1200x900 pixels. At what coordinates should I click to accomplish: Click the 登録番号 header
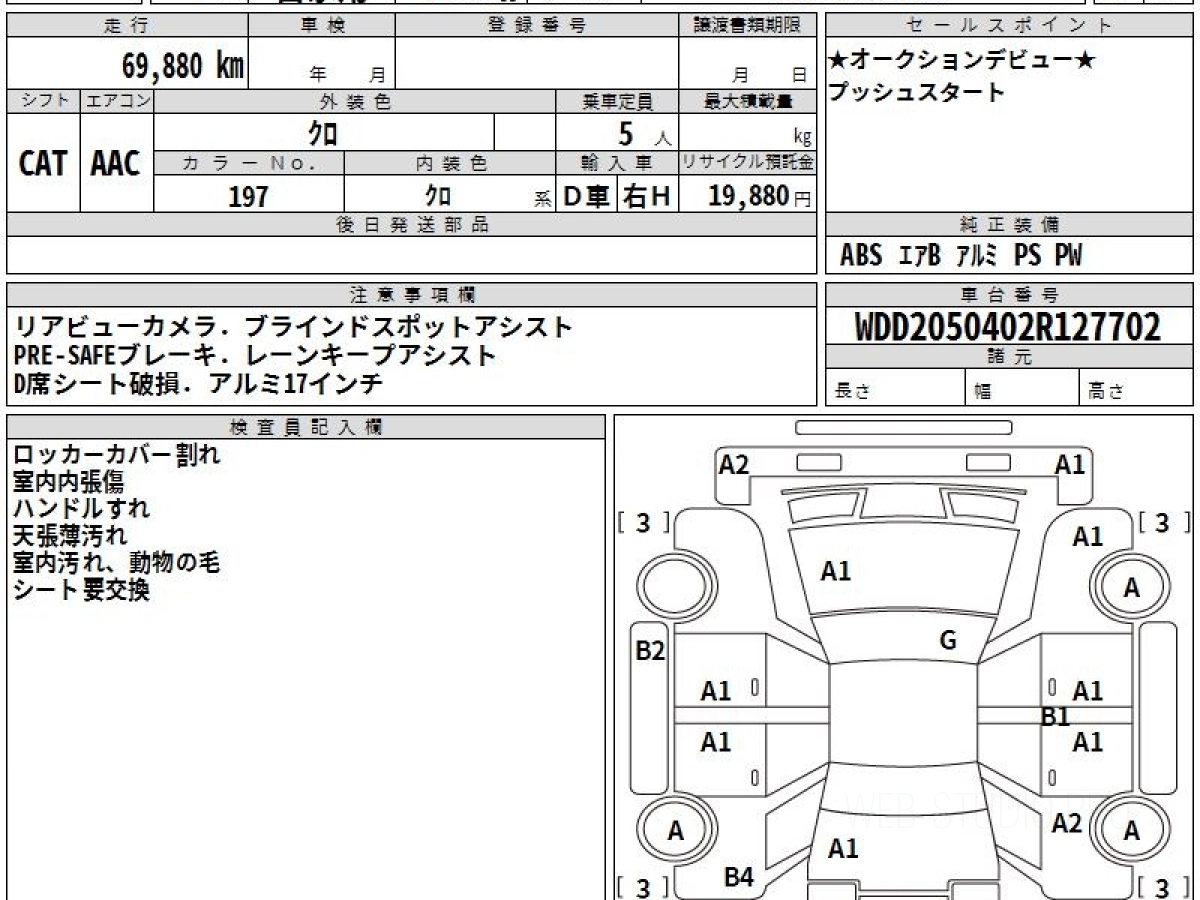point(537,25)
